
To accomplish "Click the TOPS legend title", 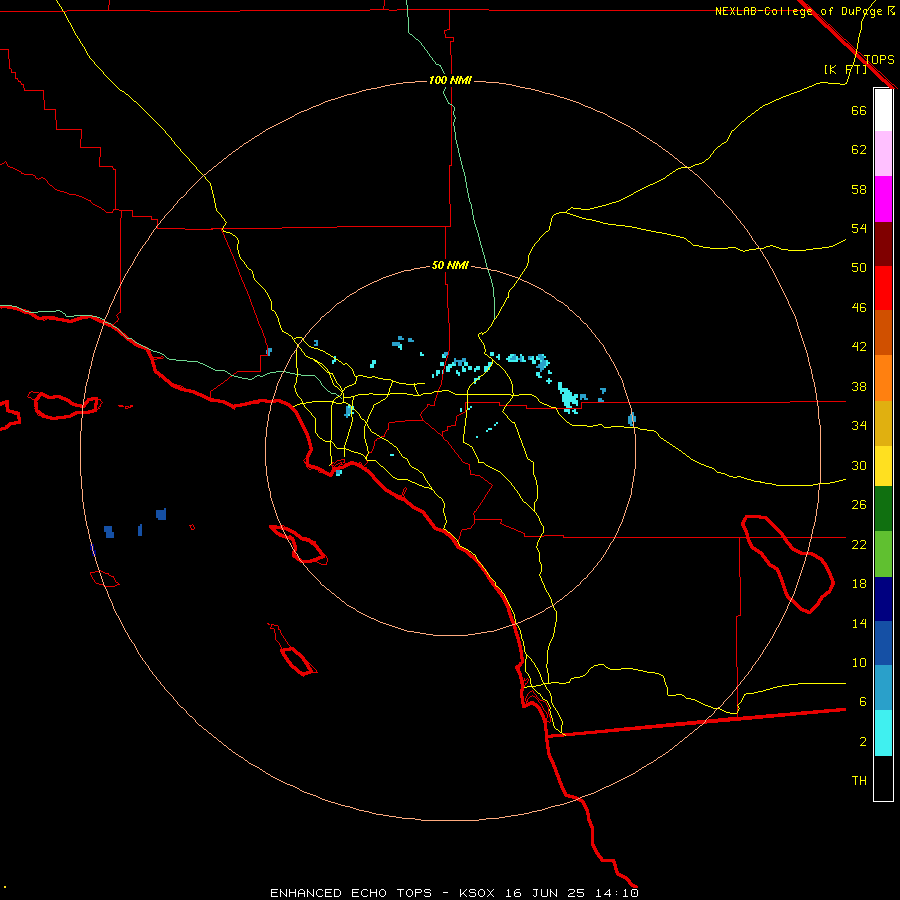I will pos(879,59).
